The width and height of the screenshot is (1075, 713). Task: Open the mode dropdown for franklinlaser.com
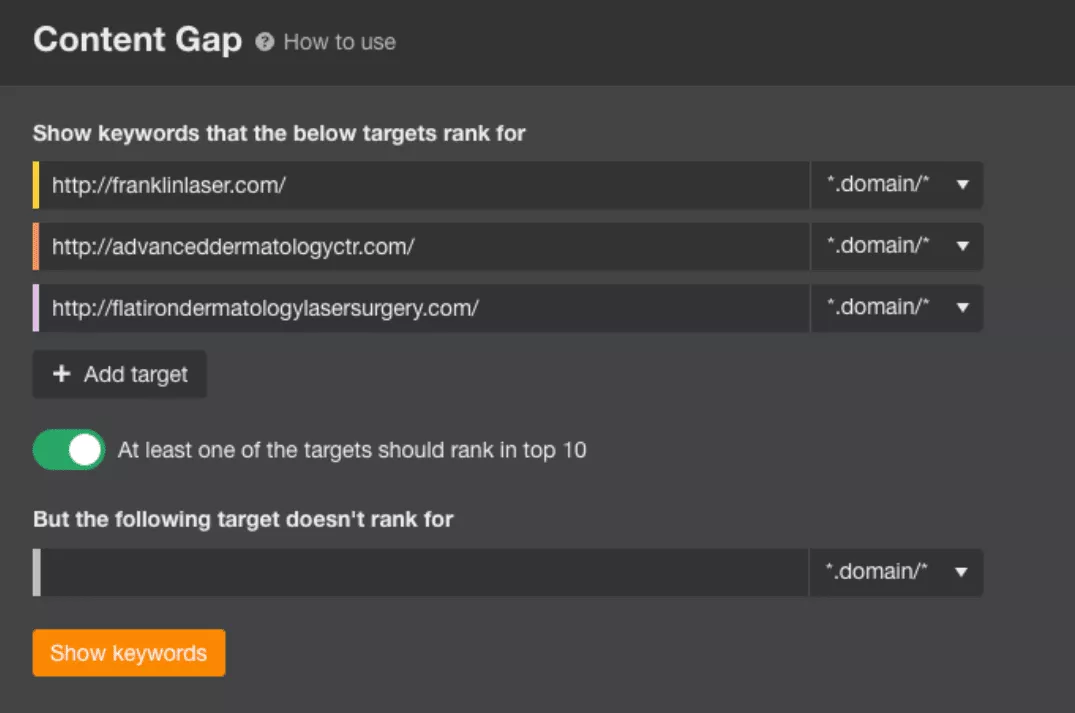[x=897, y=185]
